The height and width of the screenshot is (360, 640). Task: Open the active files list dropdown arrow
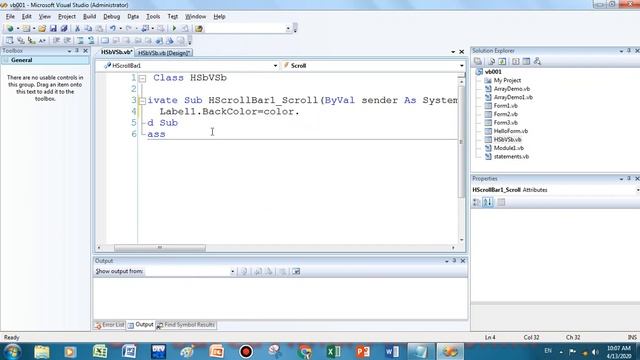(x=453, y=52)
